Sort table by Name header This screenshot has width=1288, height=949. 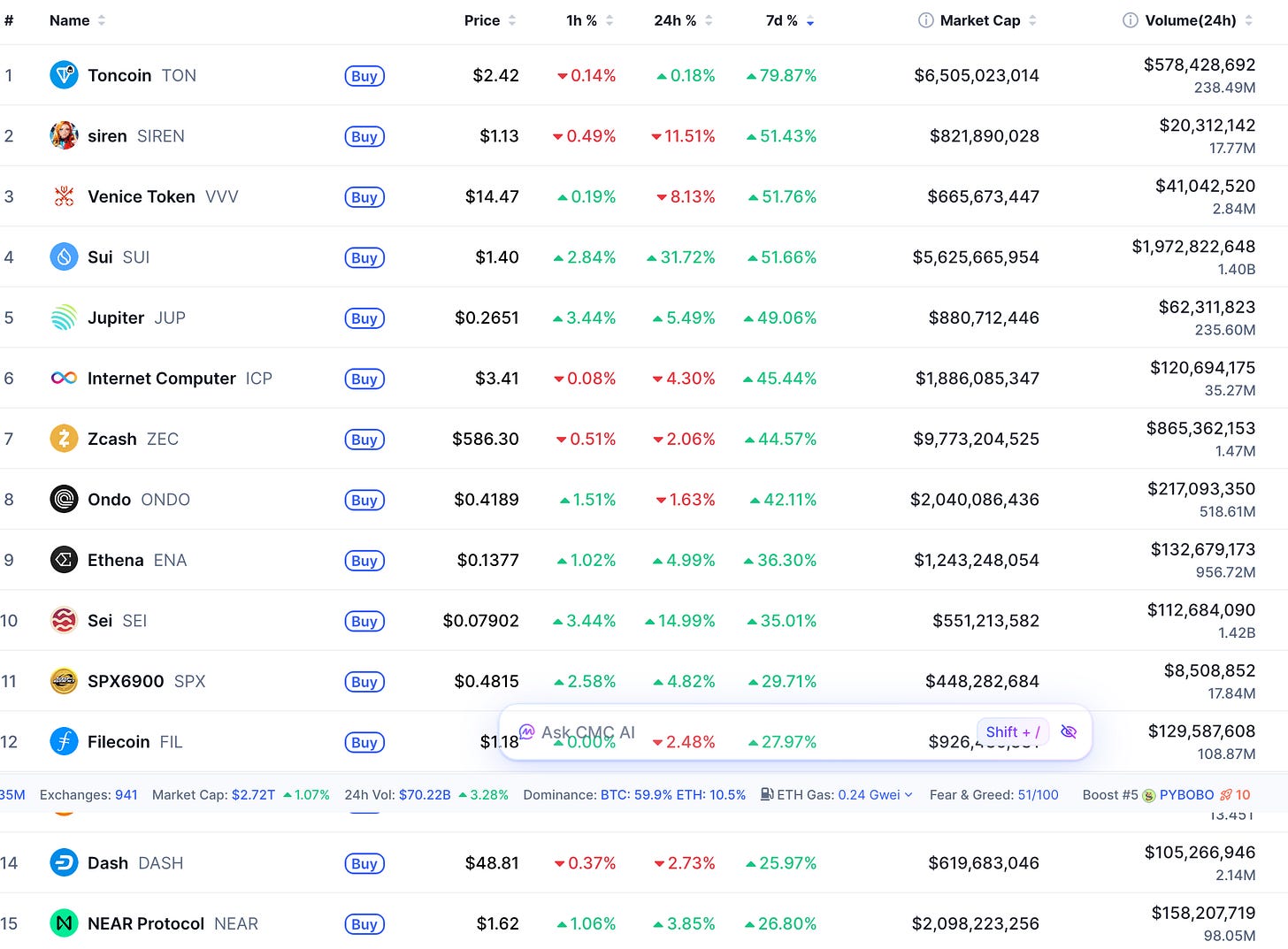[x=77, y=20]
